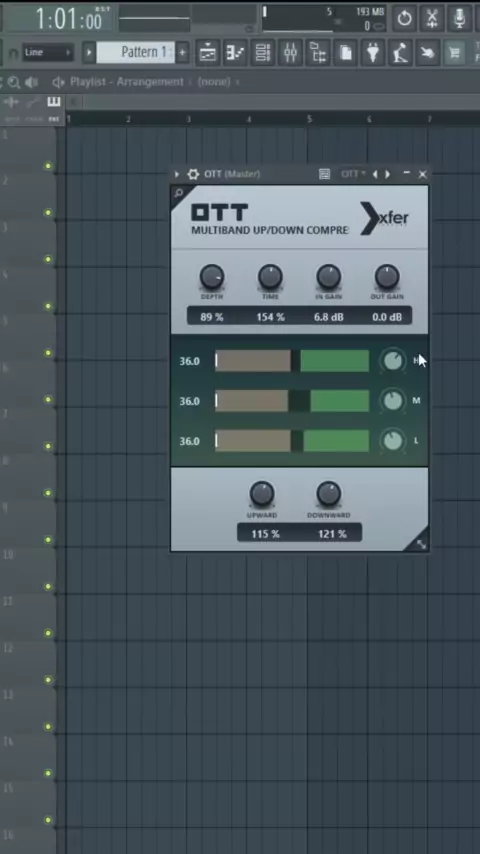Click the L band threshold meter bar
The width and height of the screenshot is (480, 854).
click(x=292, y=441)
